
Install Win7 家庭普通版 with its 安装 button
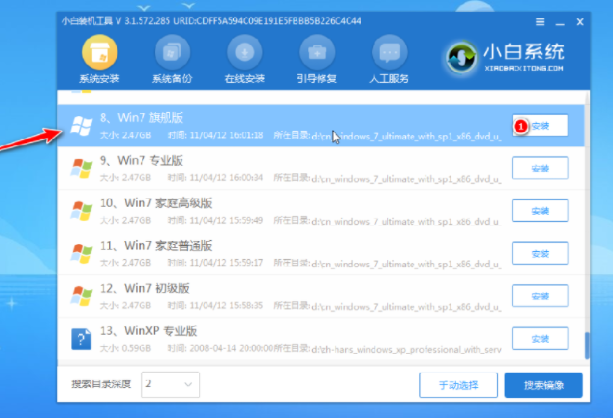pos(540,253)
